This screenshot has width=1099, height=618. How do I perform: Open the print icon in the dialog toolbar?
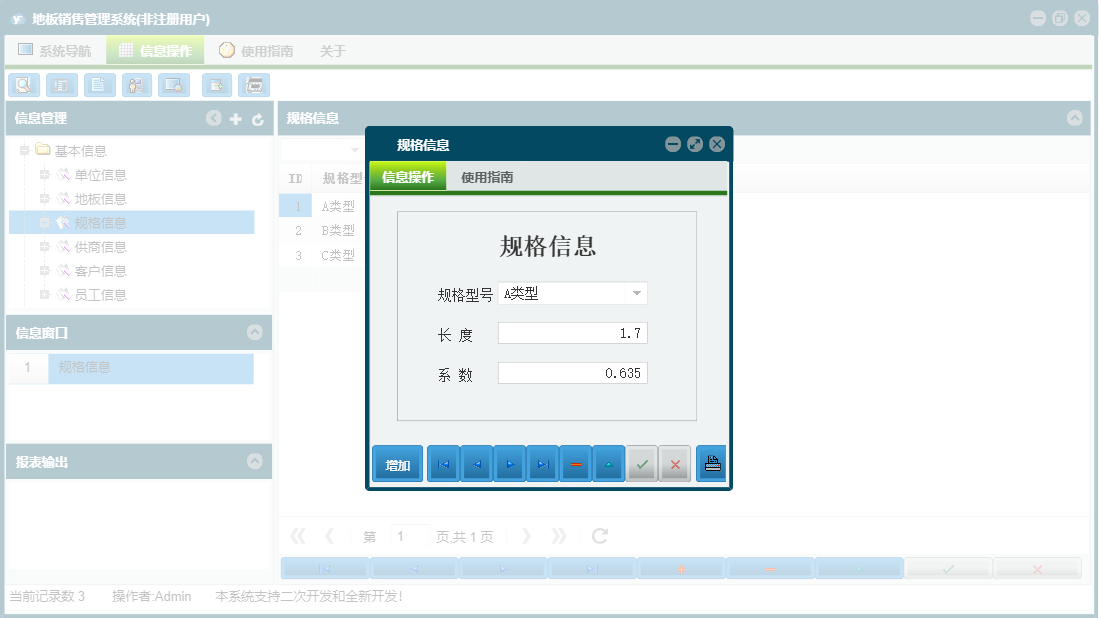click(711, 463)
